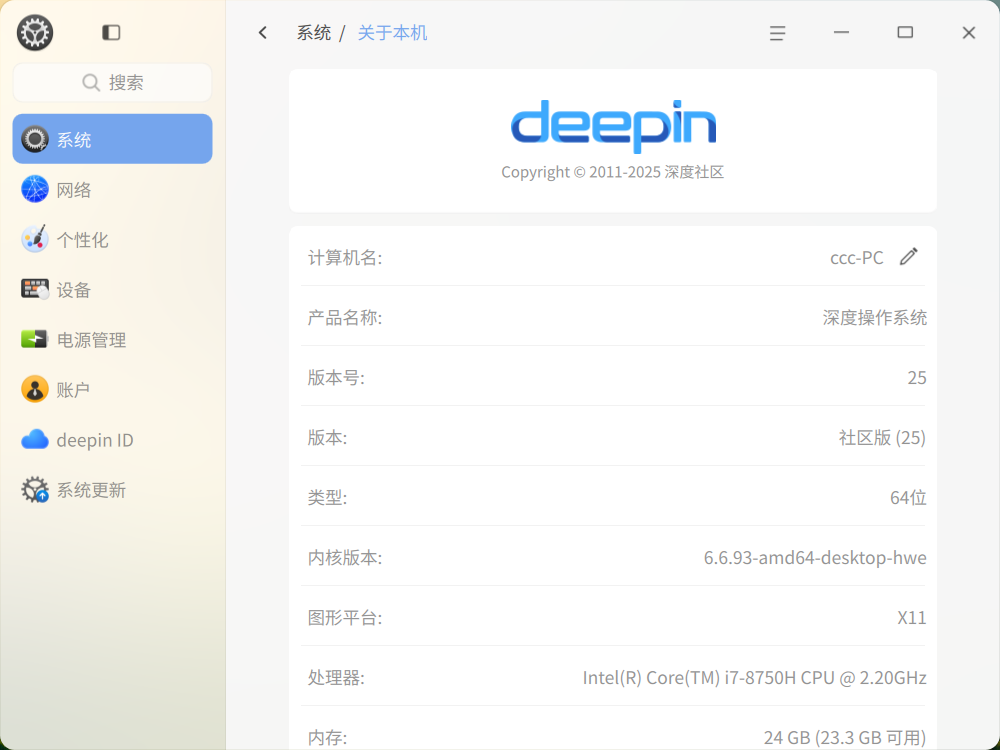Click the 内核版本 row value
The height and width of the screenshot is (750, 1000).
(814, 557)
